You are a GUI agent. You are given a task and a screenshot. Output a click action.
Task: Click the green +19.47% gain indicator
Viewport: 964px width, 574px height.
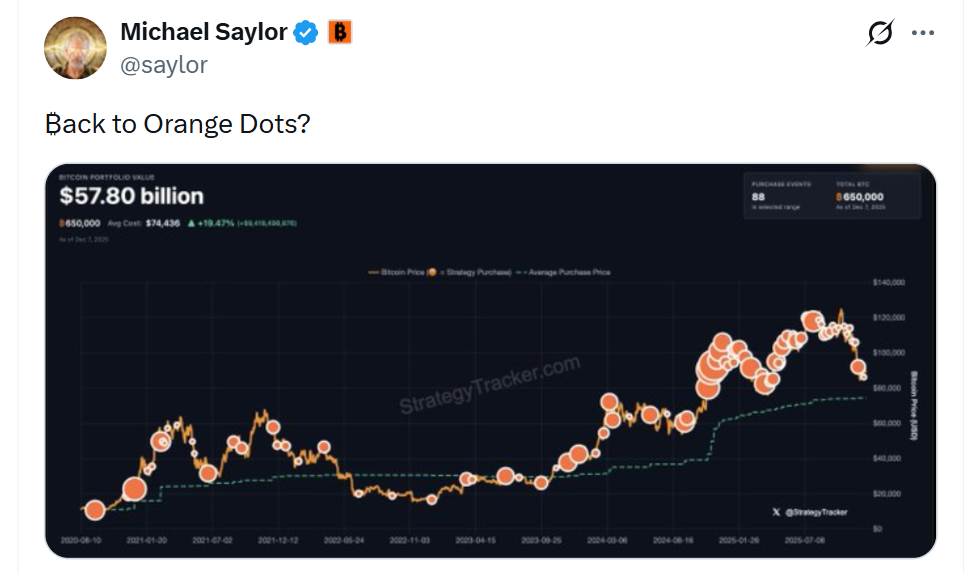point(213,223)
